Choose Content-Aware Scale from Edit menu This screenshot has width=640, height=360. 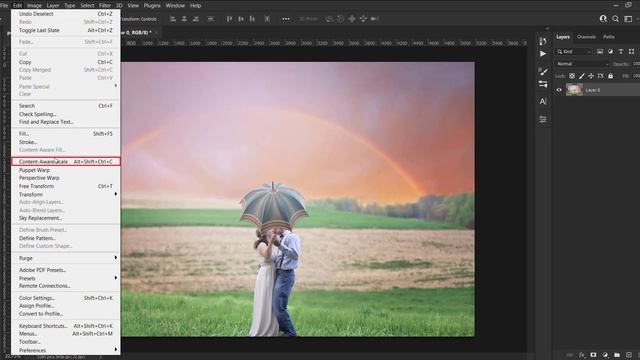pyautogui.click(x=65, y=162)
